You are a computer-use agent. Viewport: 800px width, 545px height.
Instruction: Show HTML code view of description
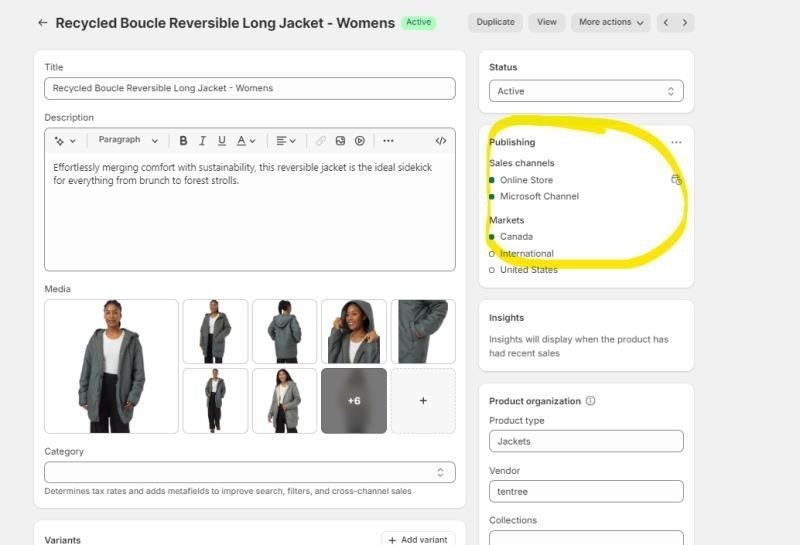point(440,141)
